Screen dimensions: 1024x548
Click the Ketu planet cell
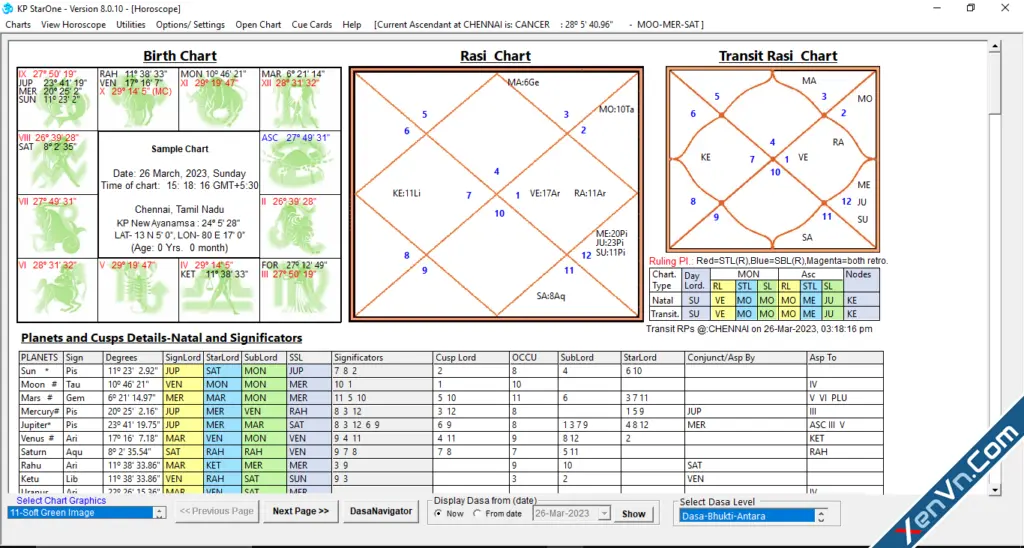point(41,479)
